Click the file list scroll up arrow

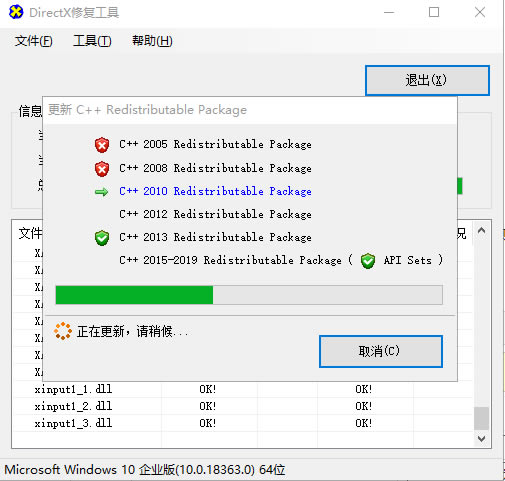[481, 231]
